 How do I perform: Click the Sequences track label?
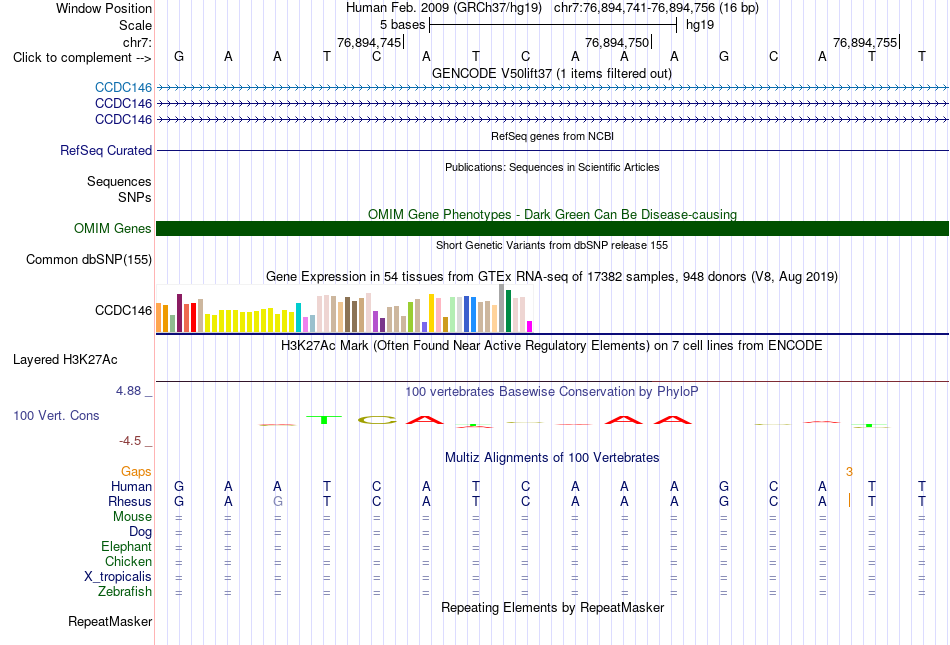[x=119, y=181]
